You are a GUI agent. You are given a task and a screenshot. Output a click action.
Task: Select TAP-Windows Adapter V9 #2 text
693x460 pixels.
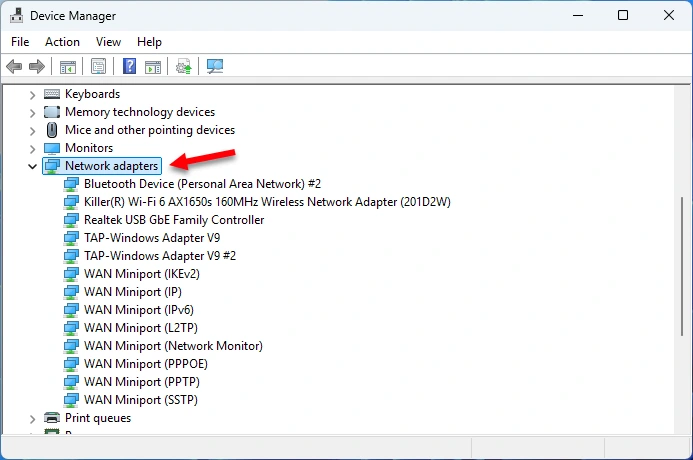pyautogui.click(x=160, y=256)
